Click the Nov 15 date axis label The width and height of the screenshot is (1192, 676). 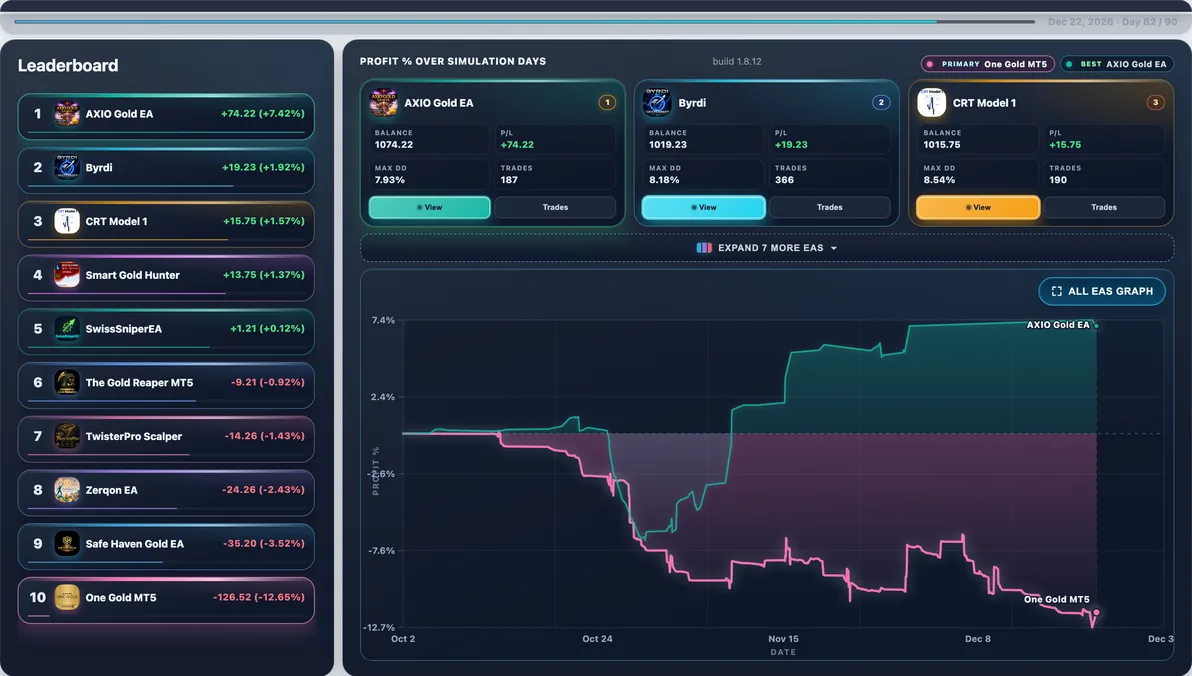(783, 639)
